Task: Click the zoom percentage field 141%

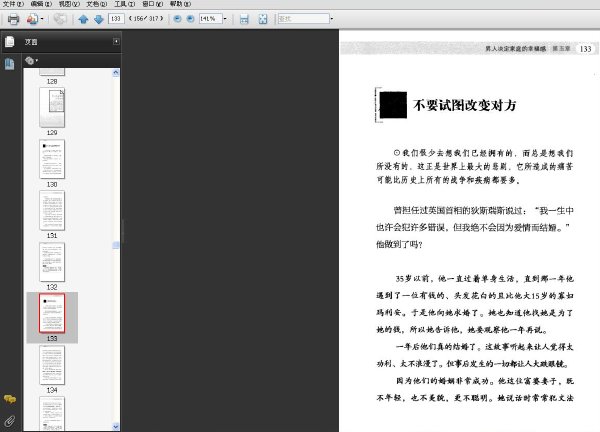Action: 210,18
